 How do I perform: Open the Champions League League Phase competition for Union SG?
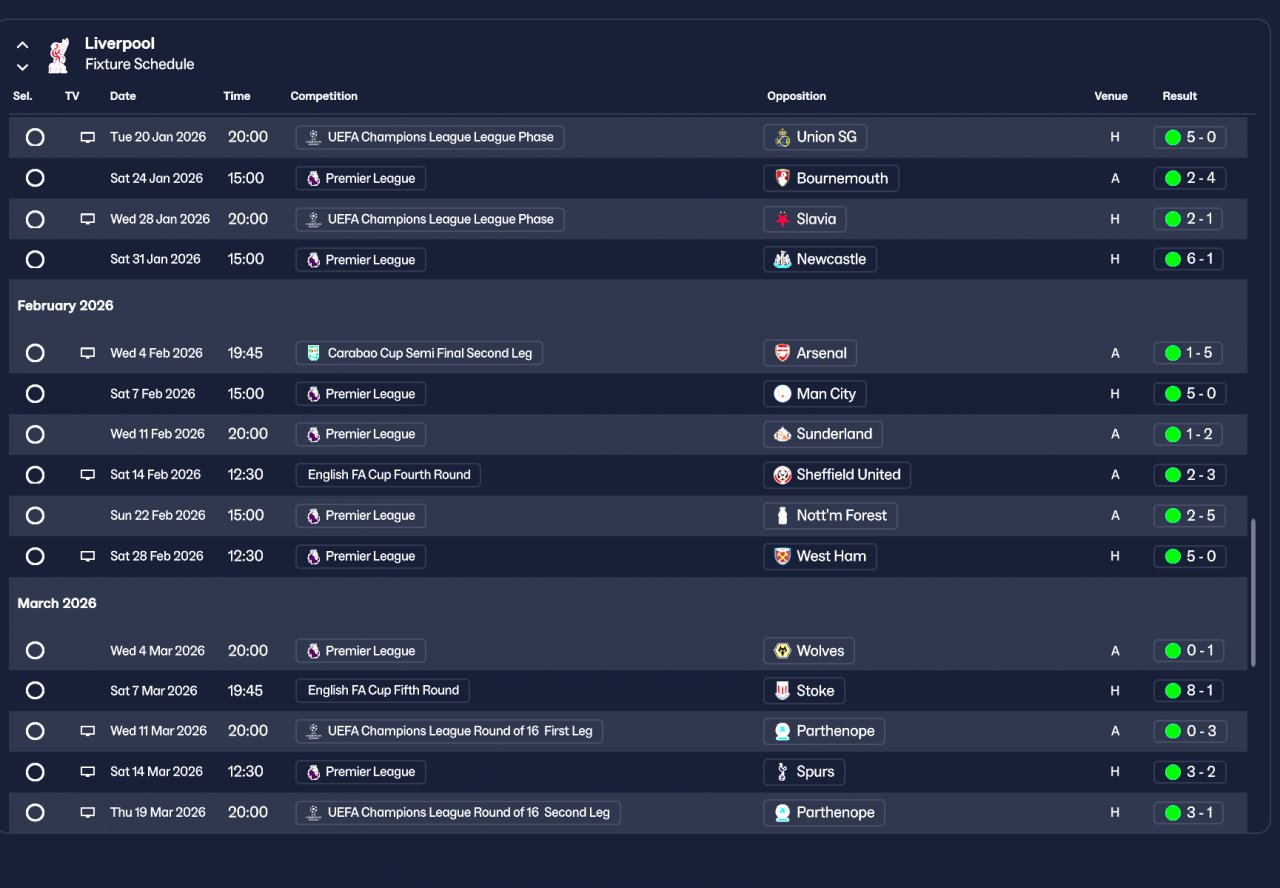click(x=430, y=137)
